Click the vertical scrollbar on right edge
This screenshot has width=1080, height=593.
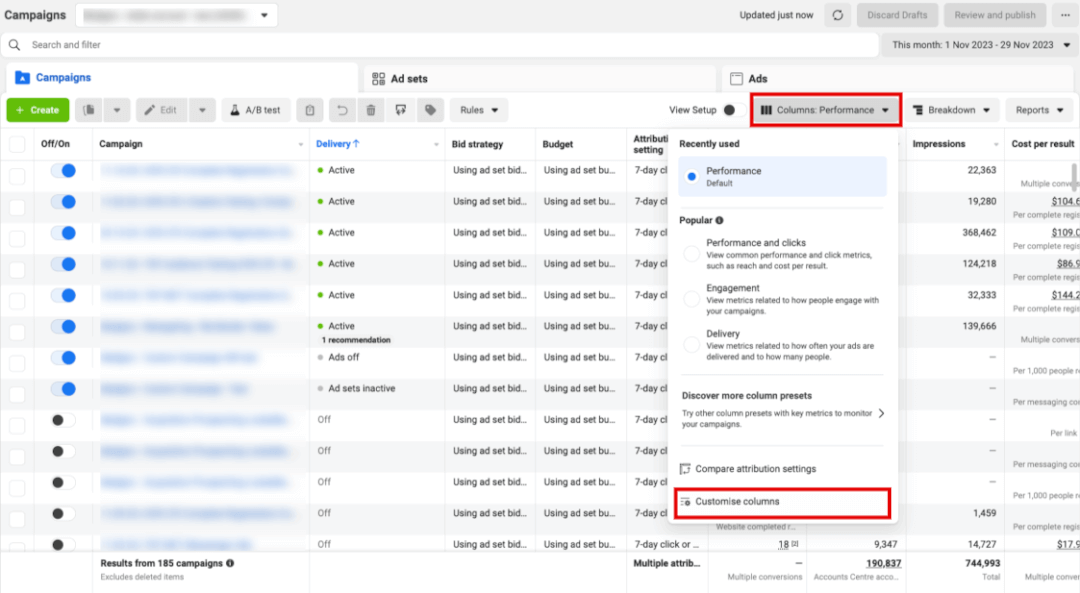tap(1073, 177)
